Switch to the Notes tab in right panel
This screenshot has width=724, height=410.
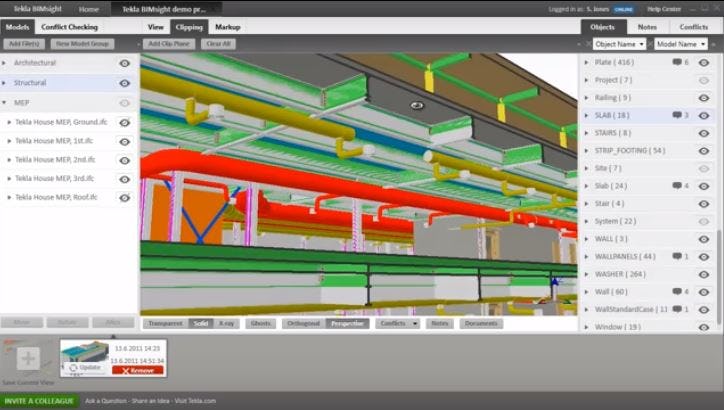(x=647, y=27)
